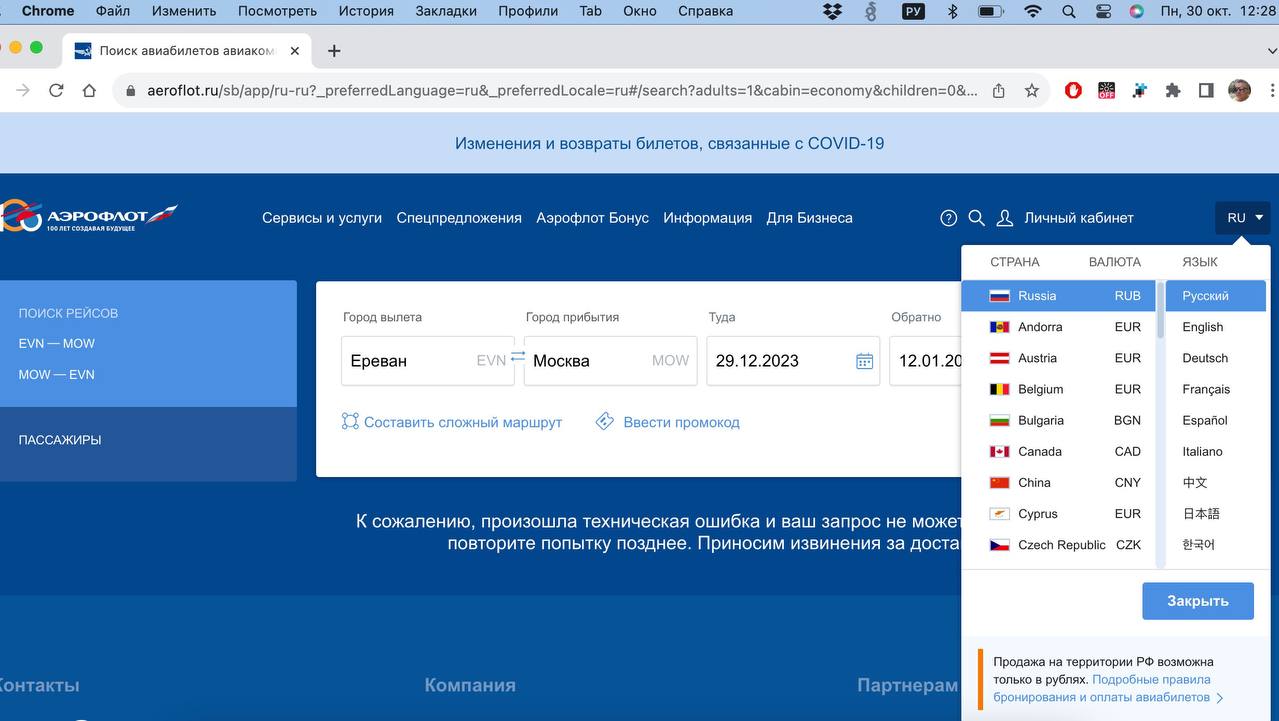This screenshot has width=1279, height=721.
Task: Open Сервисы и услуги menu
Action: [322, 218]
